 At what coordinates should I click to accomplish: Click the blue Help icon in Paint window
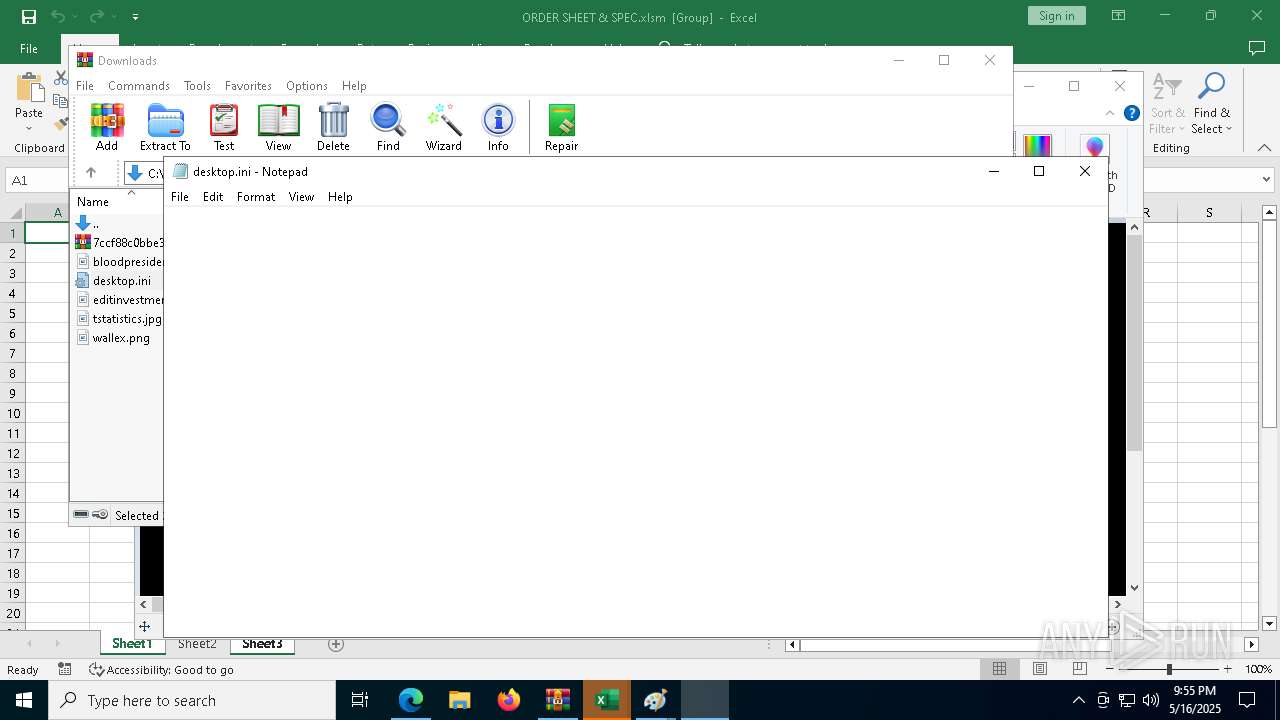pyautogui.click(x=1131, y=113)
